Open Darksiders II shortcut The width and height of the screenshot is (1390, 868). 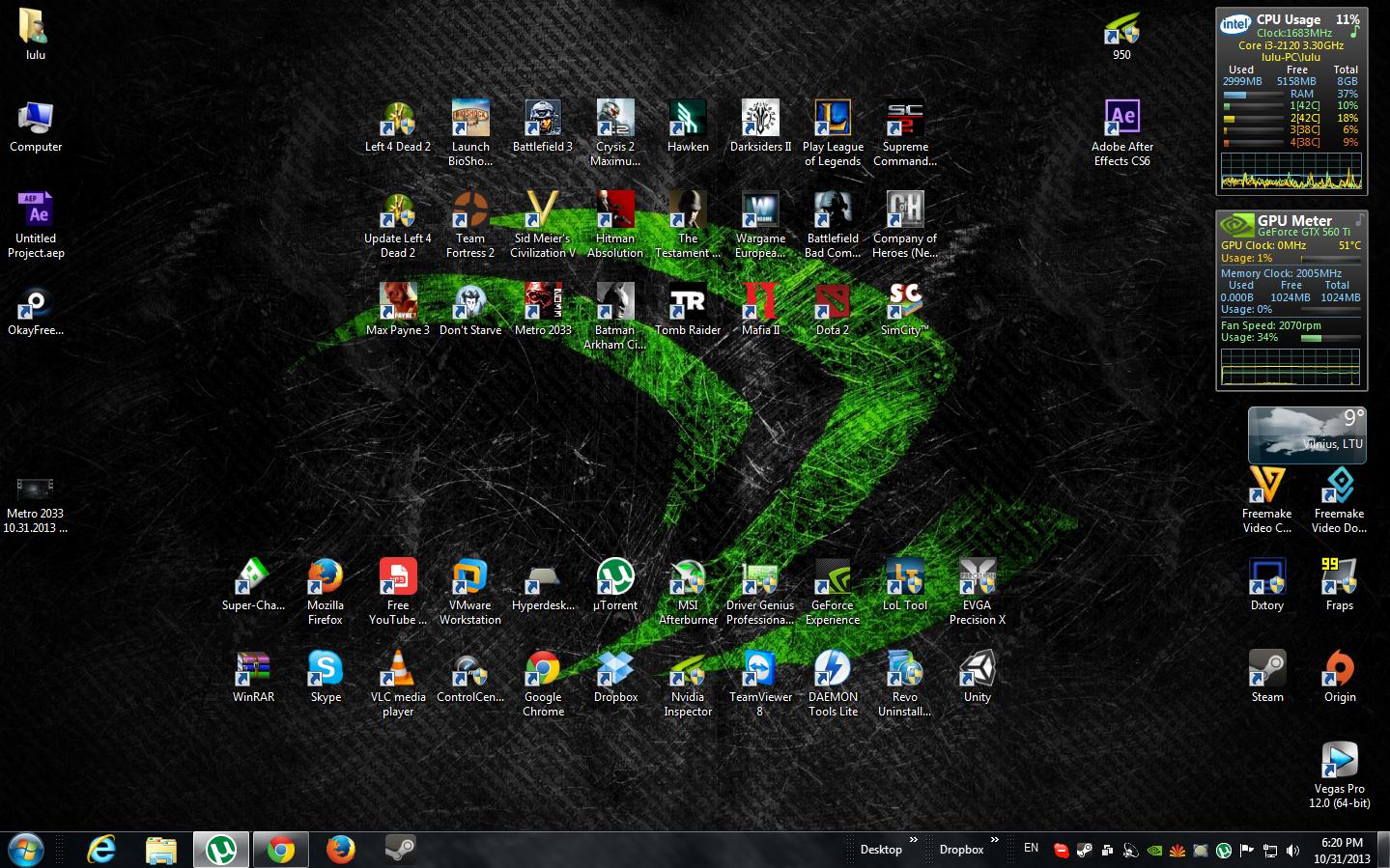click(760, 127)
